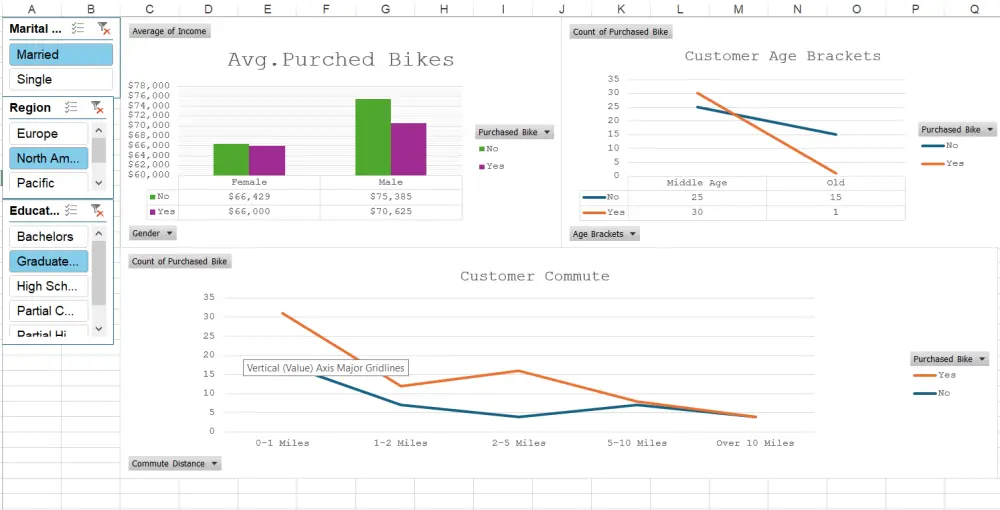Screen dimensions: 1000x510
Task: Clear filter on Marital Status slicer
Action: [x=103, y=29]
